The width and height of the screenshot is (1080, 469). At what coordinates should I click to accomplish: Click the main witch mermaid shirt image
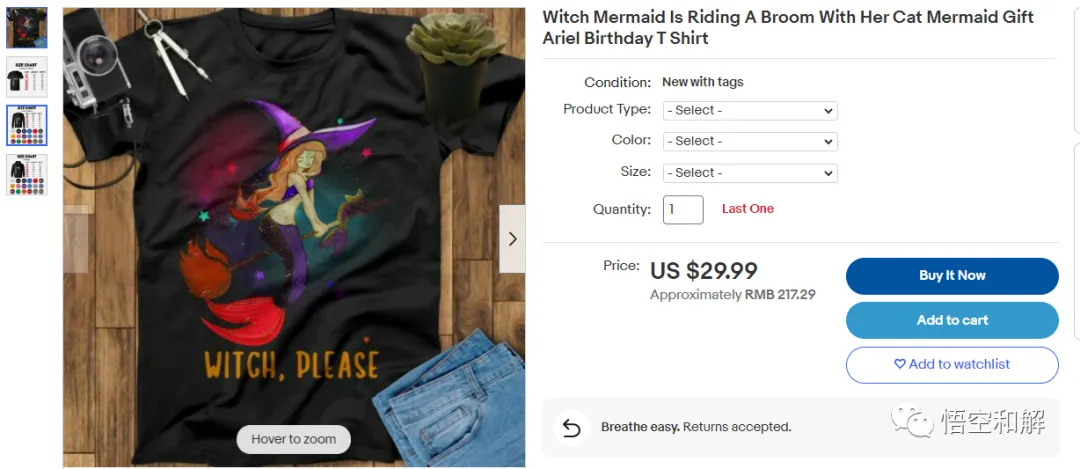coord(294,238)
